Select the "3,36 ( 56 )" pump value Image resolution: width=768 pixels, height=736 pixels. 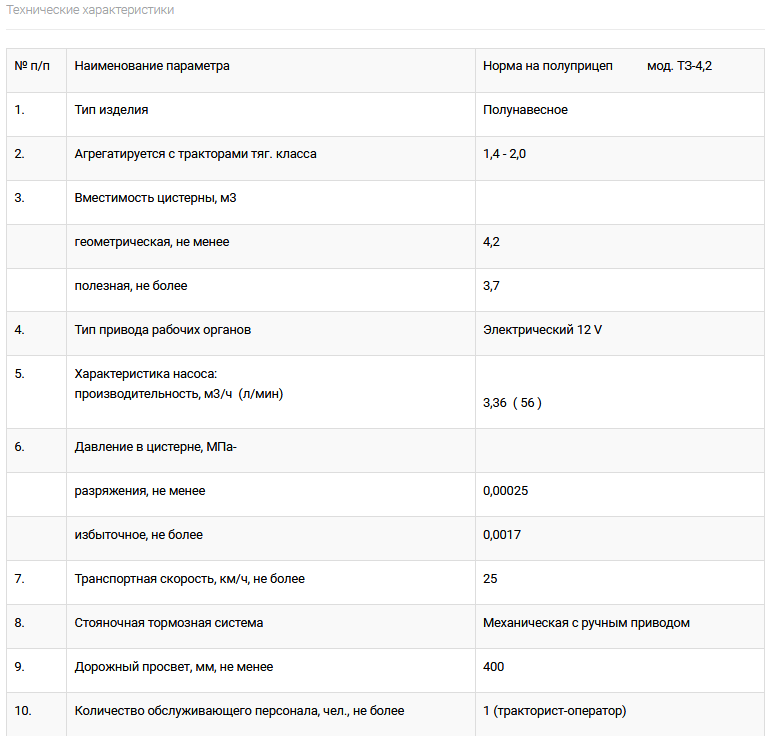(512, 403)
